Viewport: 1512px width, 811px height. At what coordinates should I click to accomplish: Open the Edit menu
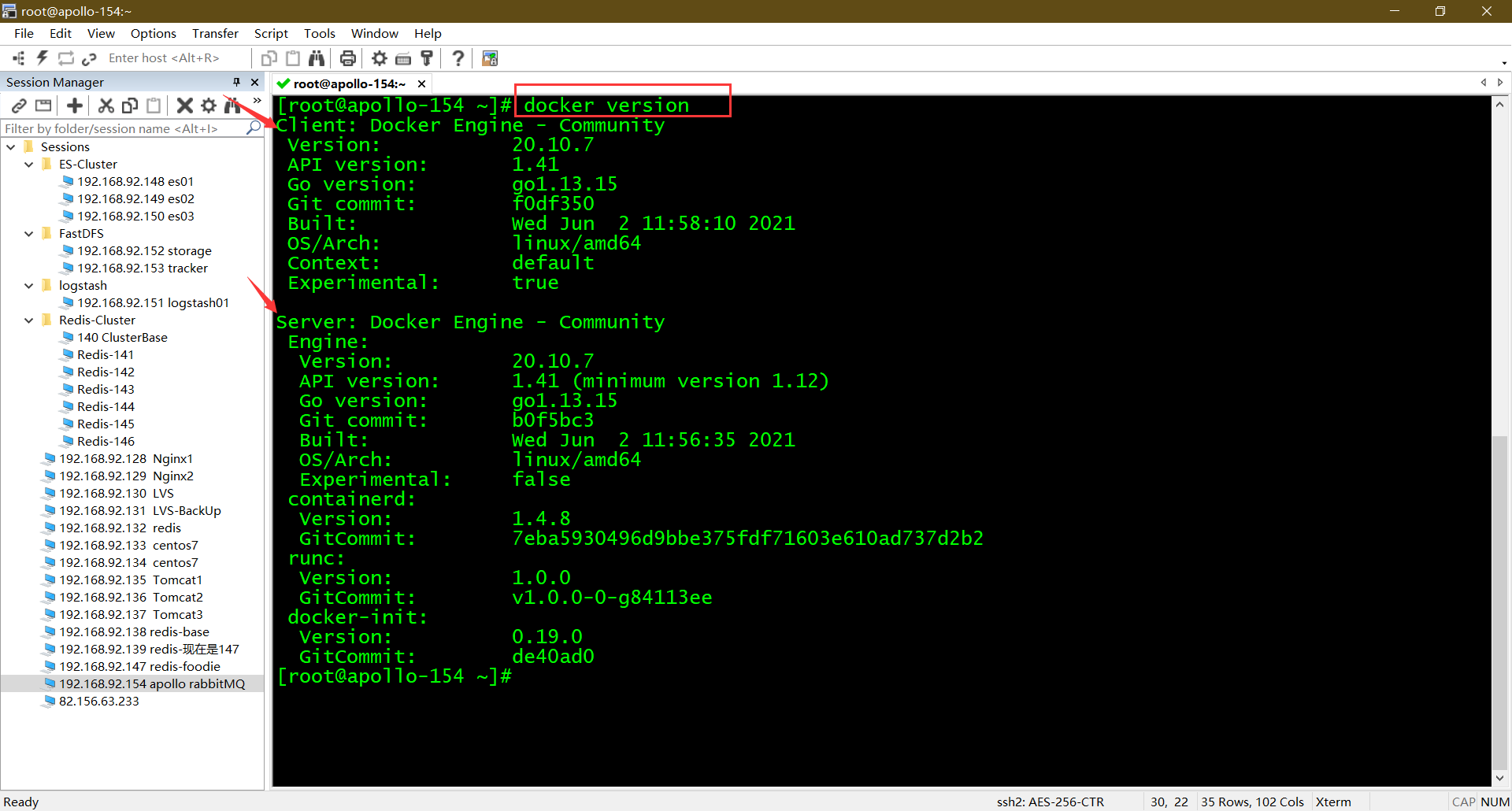coord(60,33)
